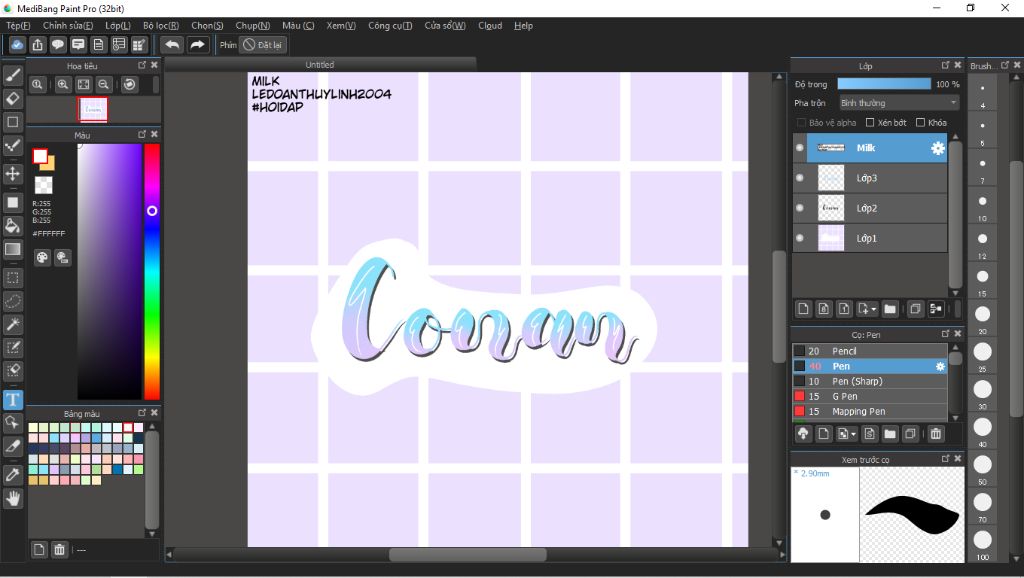1024x578 pixels.
Task: Open the Cloud menu
Action: point(490,25)
